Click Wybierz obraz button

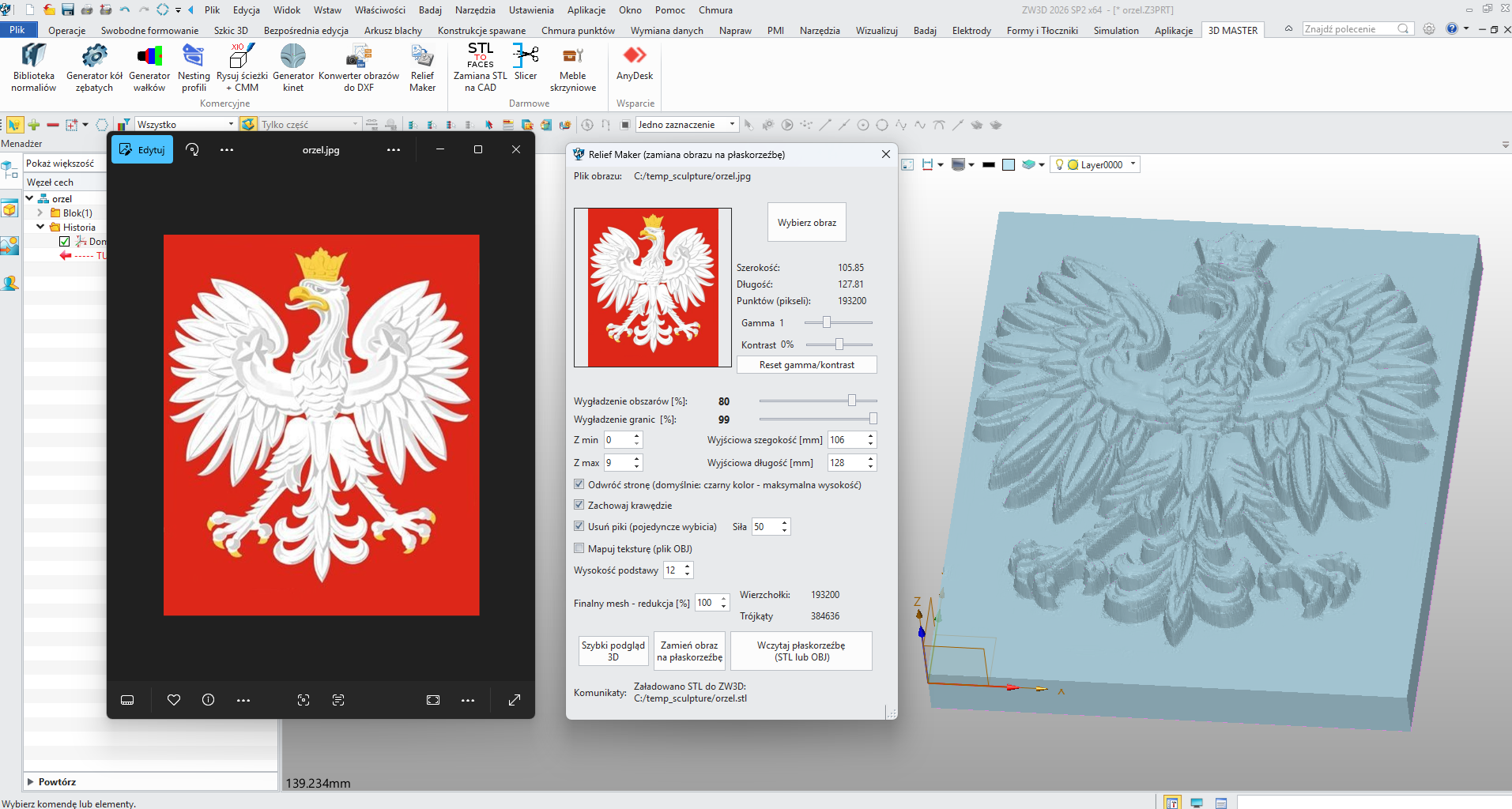coord(806,222)
